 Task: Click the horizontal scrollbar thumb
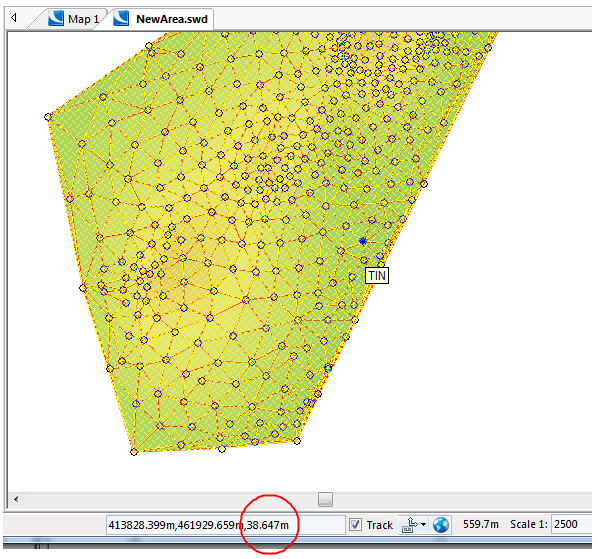click(325, 499)
